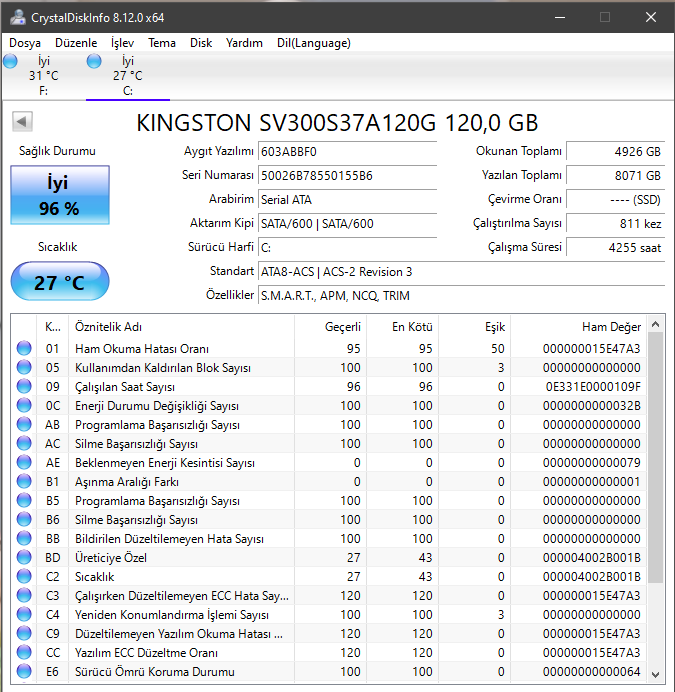The width and height of the screenshot is (675, 692).
Task: Click status orb of Sürücü Ömrü Koruma Durumu
Action: (x=24, y=671)
